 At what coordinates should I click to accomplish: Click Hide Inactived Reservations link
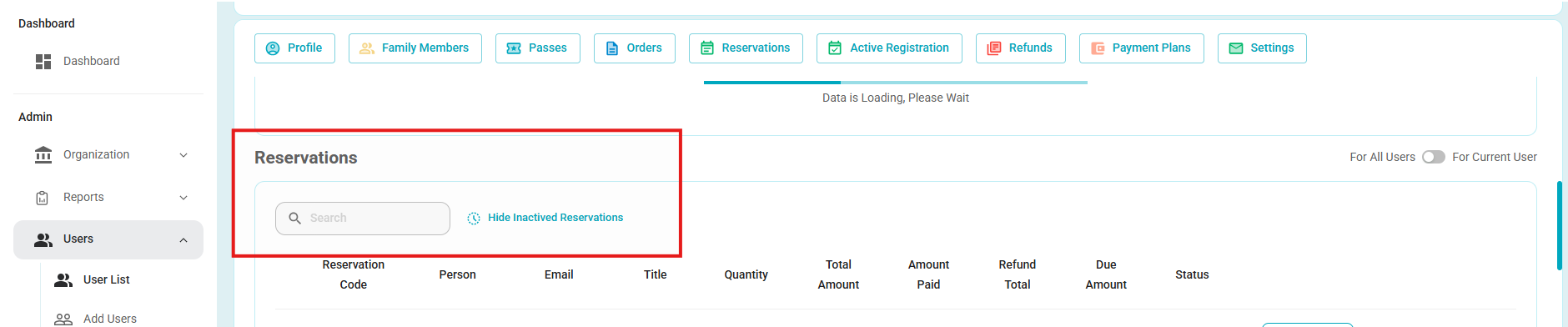coord(555,218)
